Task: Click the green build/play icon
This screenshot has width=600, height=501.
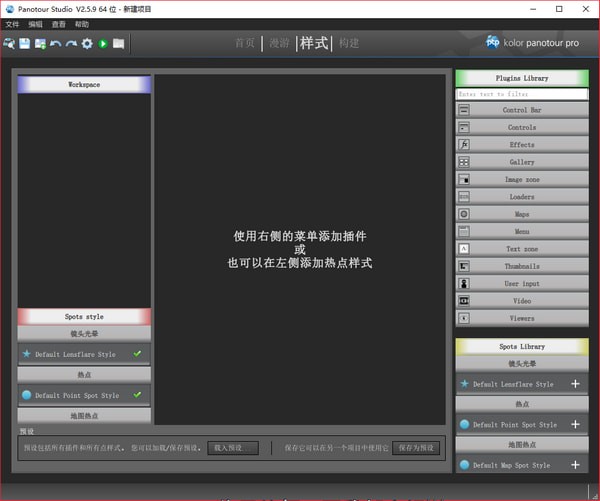Action: tap(102, 43)
